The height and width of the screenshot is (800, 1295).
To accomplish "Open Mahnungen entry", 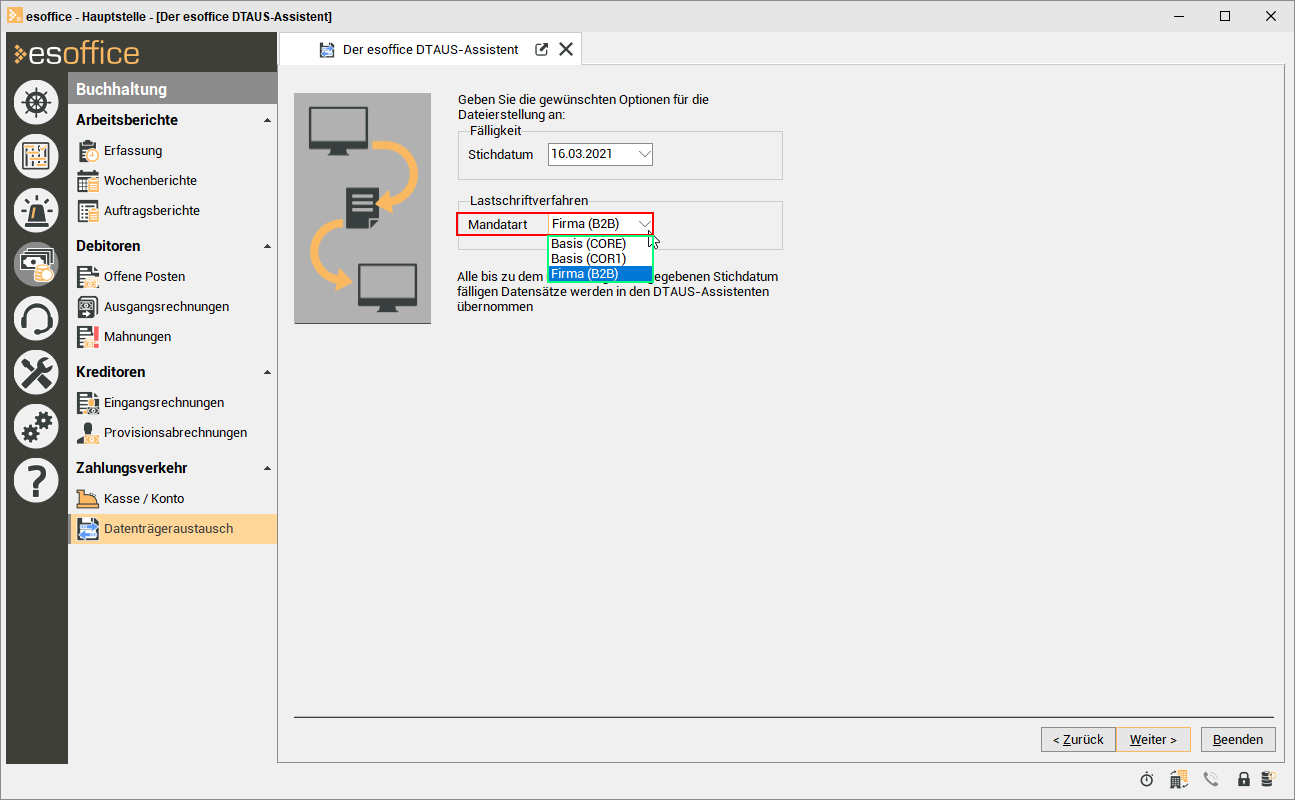I will pyautogui.click(x=137, y=337).
